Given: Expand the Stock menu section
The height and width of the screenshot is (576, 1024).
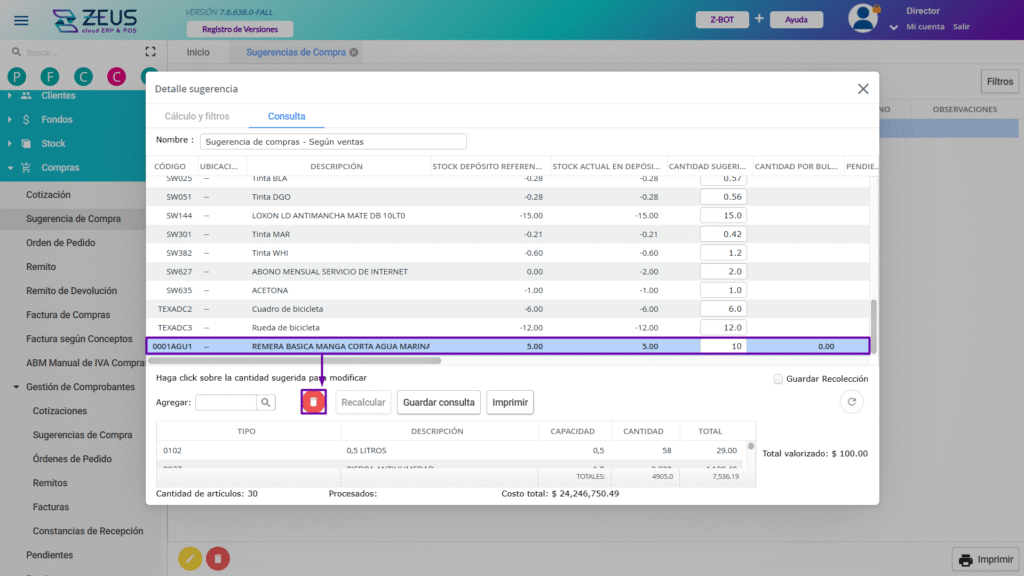Looking at the screenshot, I should (x=9, y=144).
